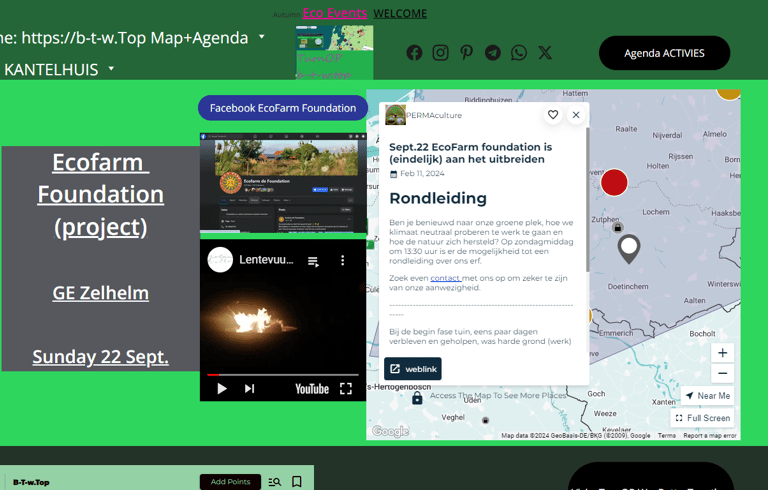This screenshot has height=490, width=768.
Task: Click the YouTube video progress bar
Action: 283,375
